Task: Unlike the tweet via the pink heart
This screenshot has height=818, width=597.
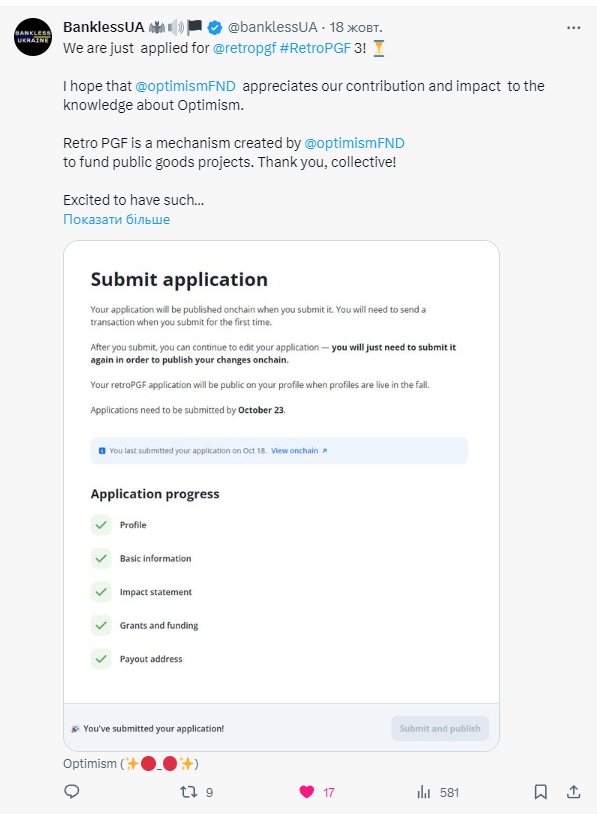Action: click(307, 792)
